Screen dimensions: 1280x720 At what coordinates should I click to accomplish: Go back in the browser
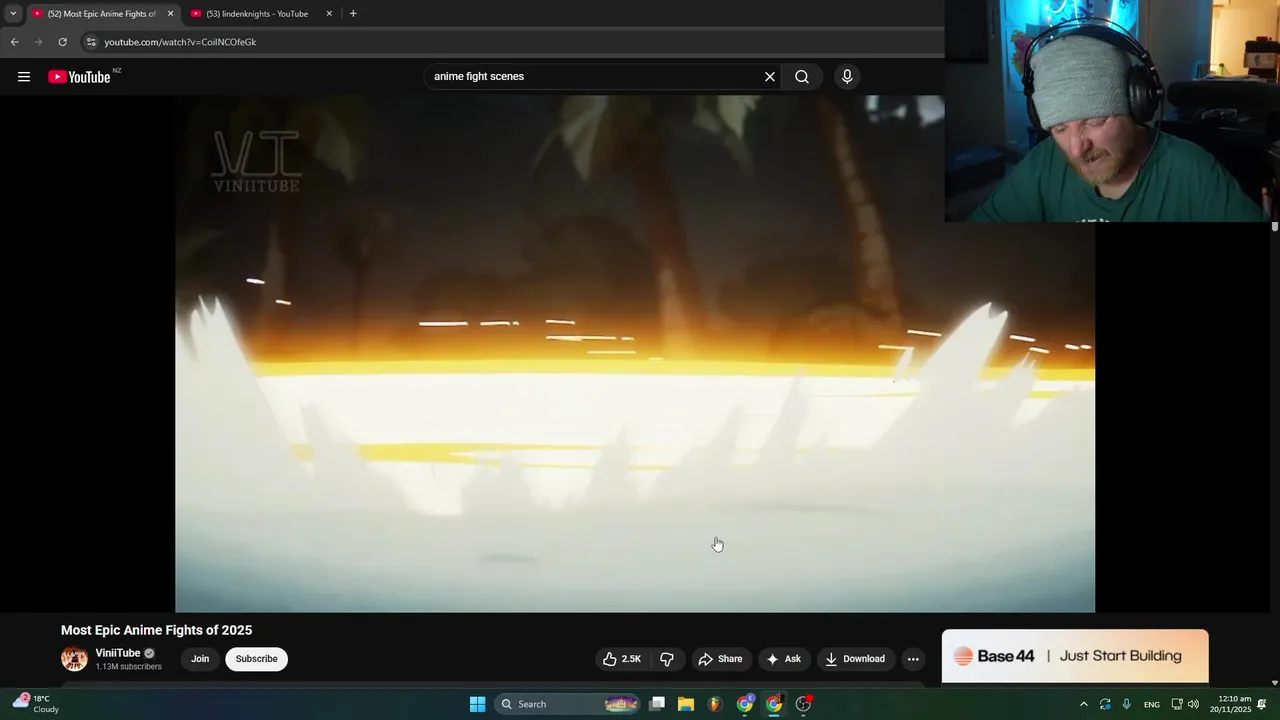click(x=15, y=42)
